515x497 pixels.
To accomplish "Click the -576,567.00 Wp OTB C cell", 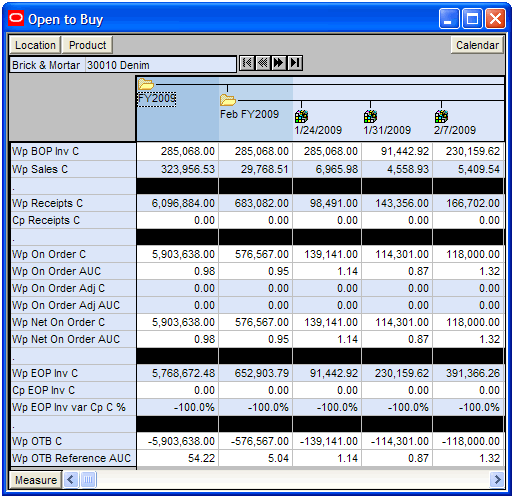I will (x=256, y=441).
